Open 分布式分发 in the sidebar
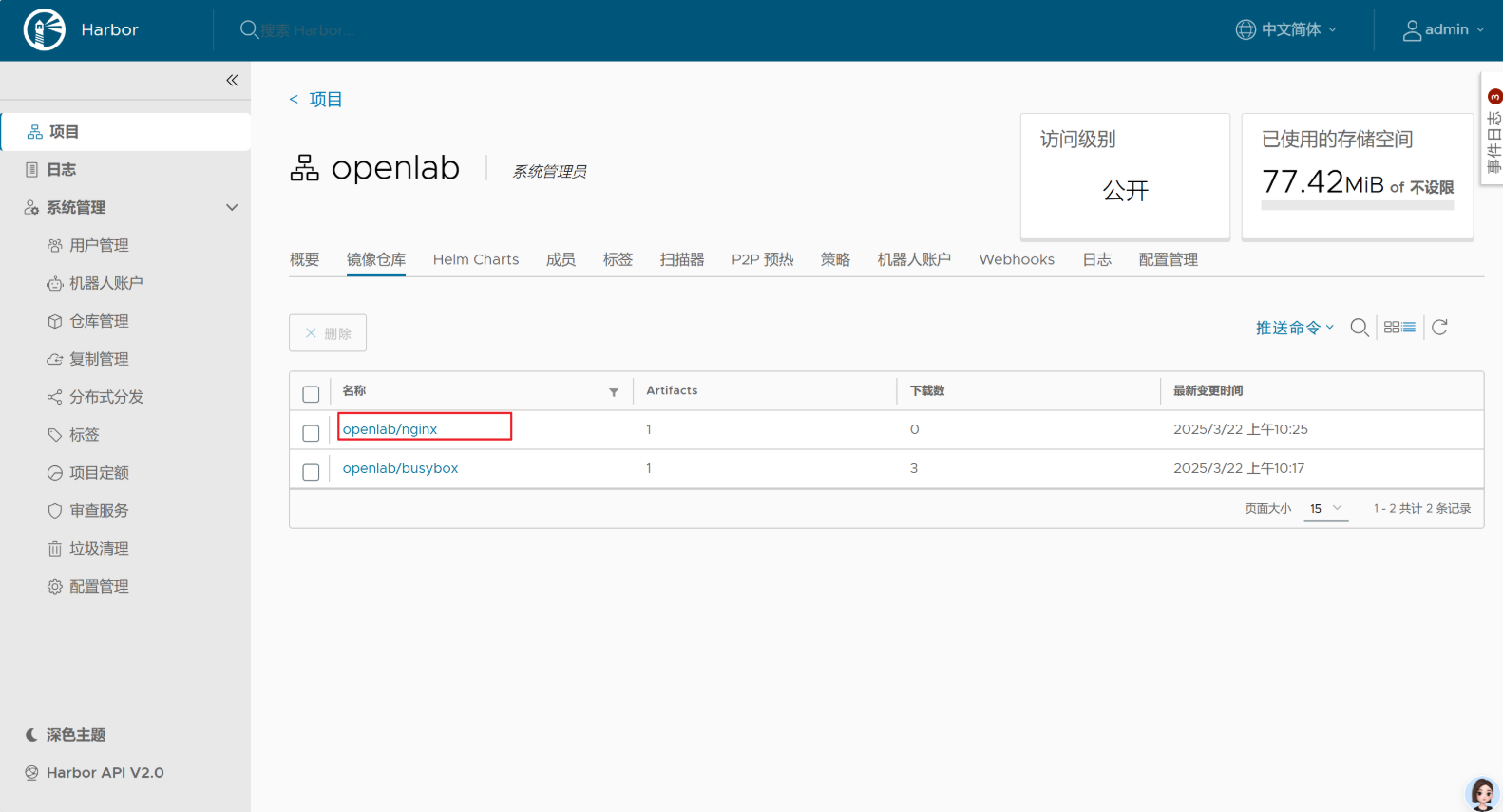This screenshot has width=1503, height=812. (106, 397)
